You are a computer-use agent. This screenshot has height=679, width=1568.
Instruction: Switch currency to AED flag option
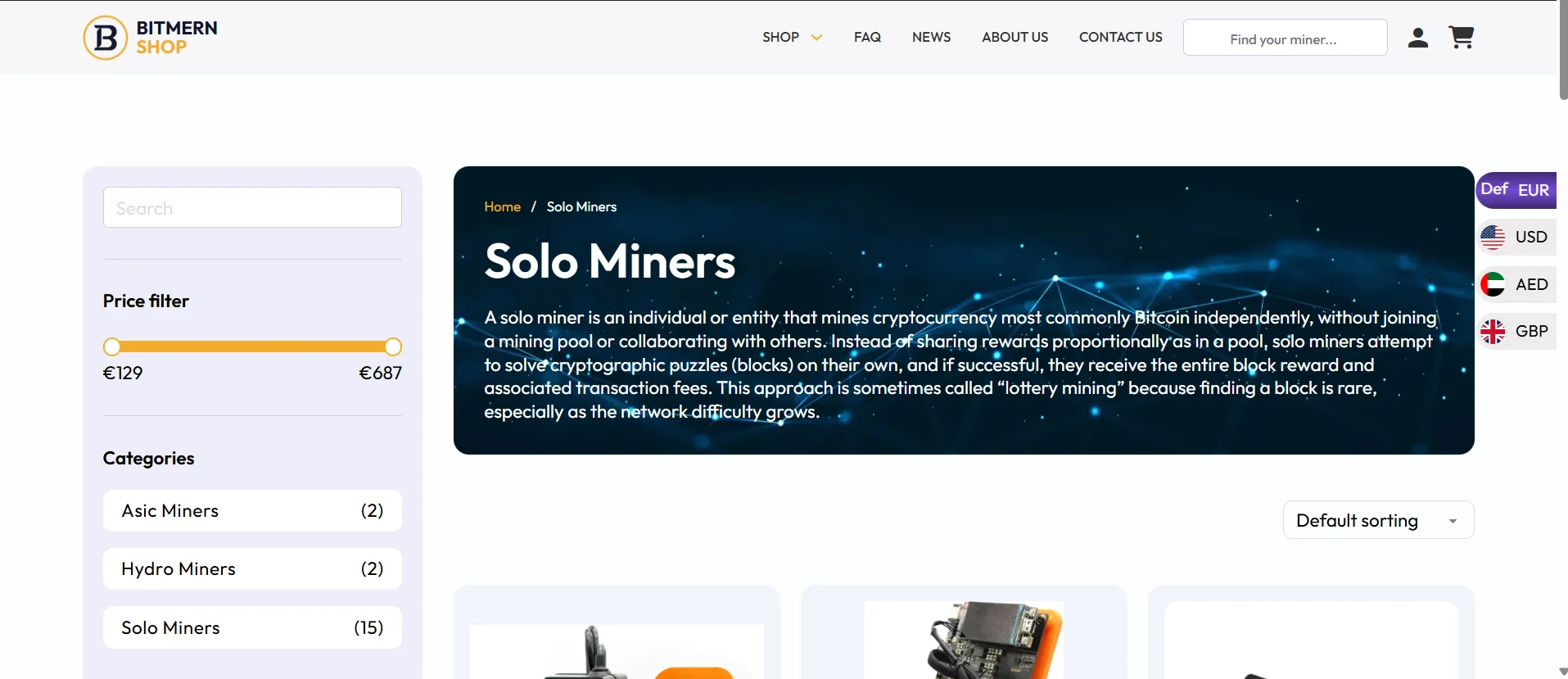(x=1516, y=284)
